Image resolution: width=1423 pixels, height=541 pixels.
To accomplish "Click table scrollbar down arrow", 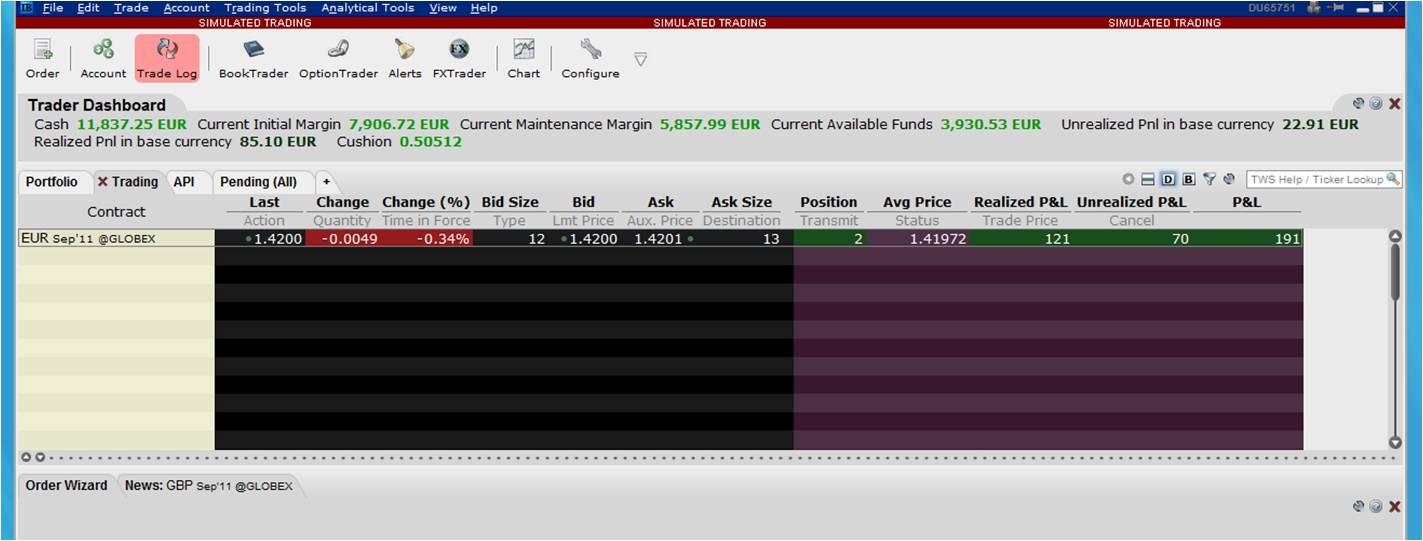I will 1395,442.
